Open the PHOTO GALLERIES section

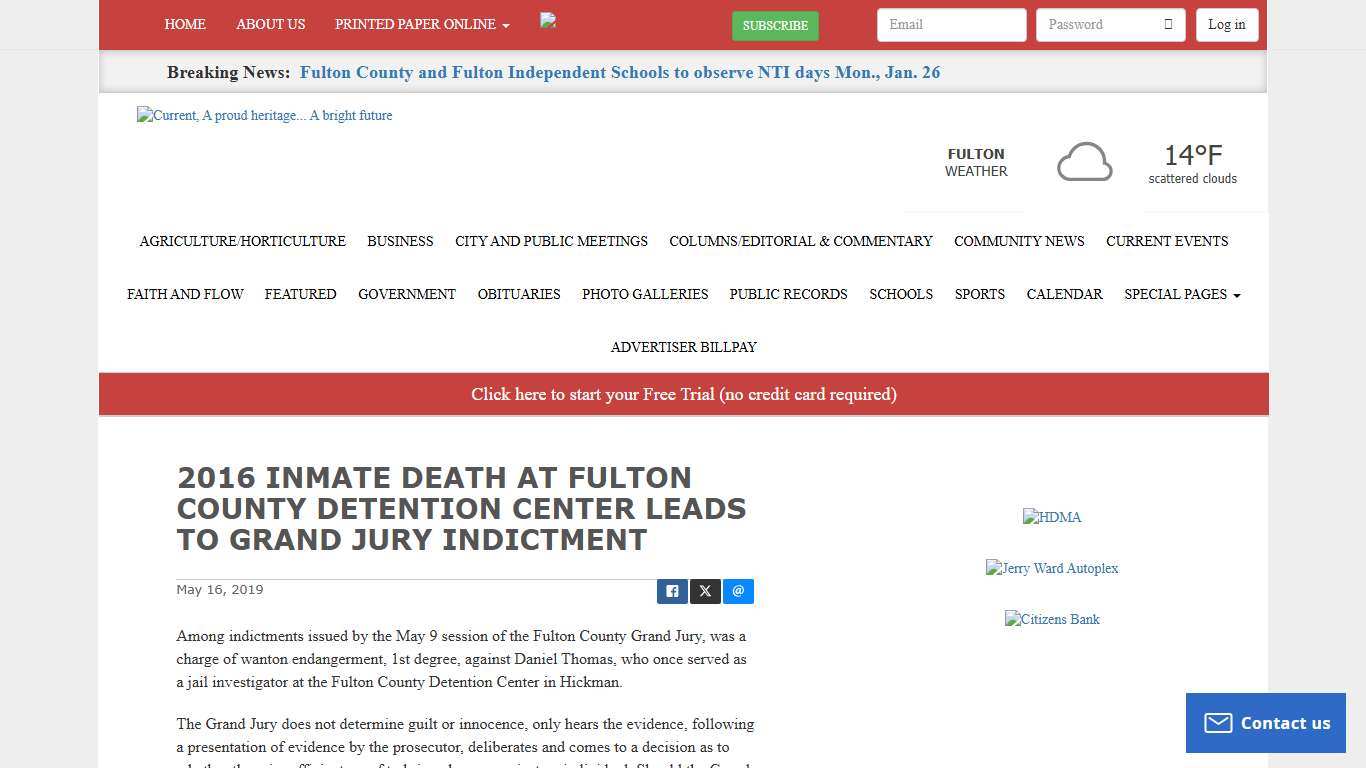pos(645,294)
